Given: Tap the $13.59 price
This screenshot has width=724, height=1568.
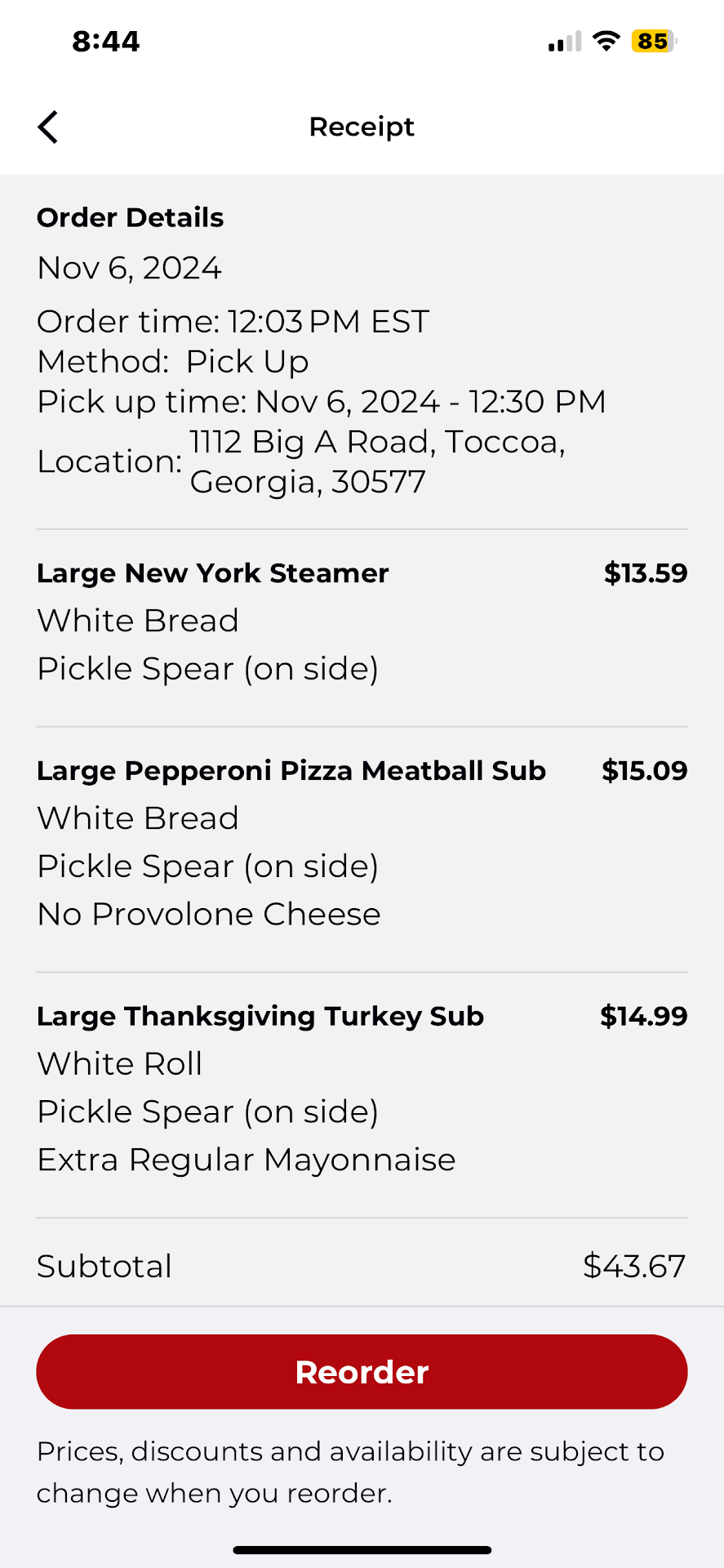Looking at the screenshot, I should (x=646, y=573).
